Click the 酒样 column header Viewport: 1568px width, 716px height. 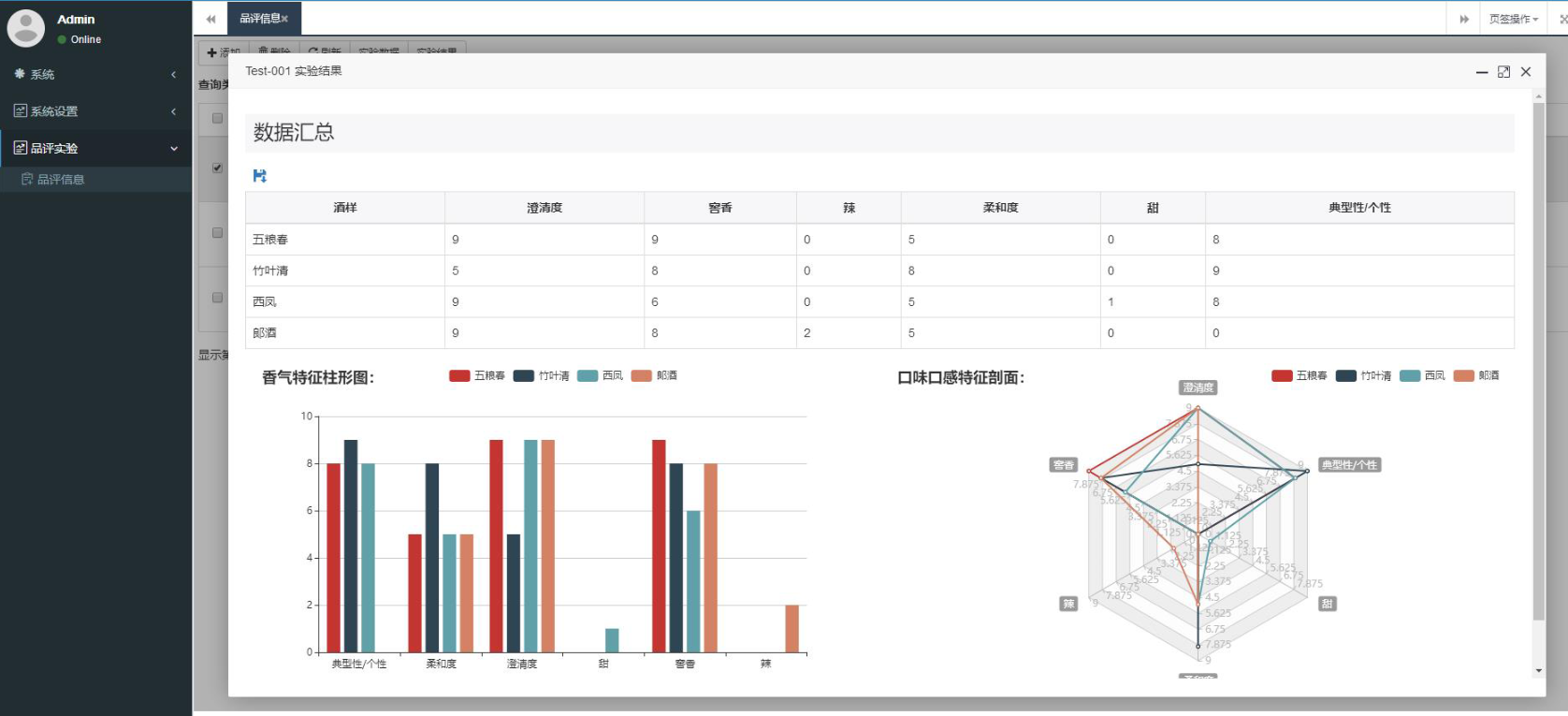pyautogui.click(x=345, y=208)
